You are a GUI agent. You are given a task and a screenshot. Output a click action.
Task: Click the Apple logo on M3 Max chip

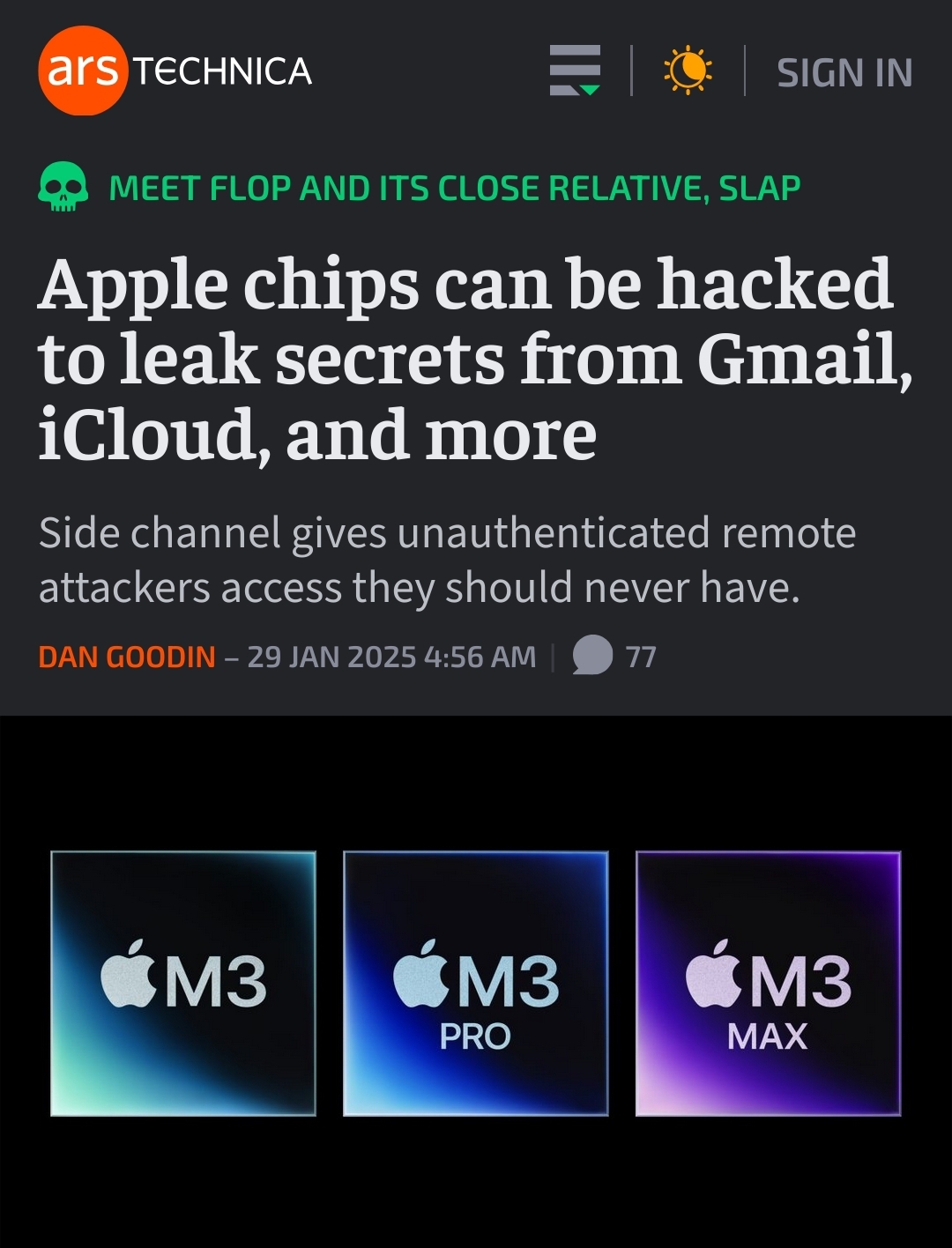(714, 974)
